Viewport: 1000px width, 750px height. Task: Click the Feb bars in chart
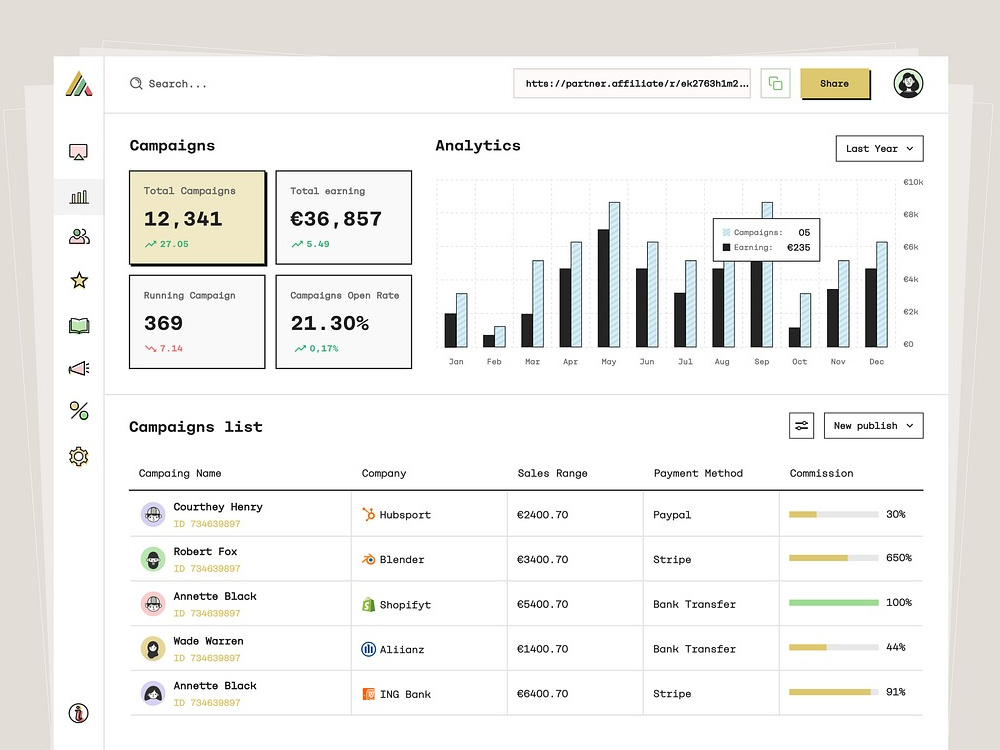494,337
